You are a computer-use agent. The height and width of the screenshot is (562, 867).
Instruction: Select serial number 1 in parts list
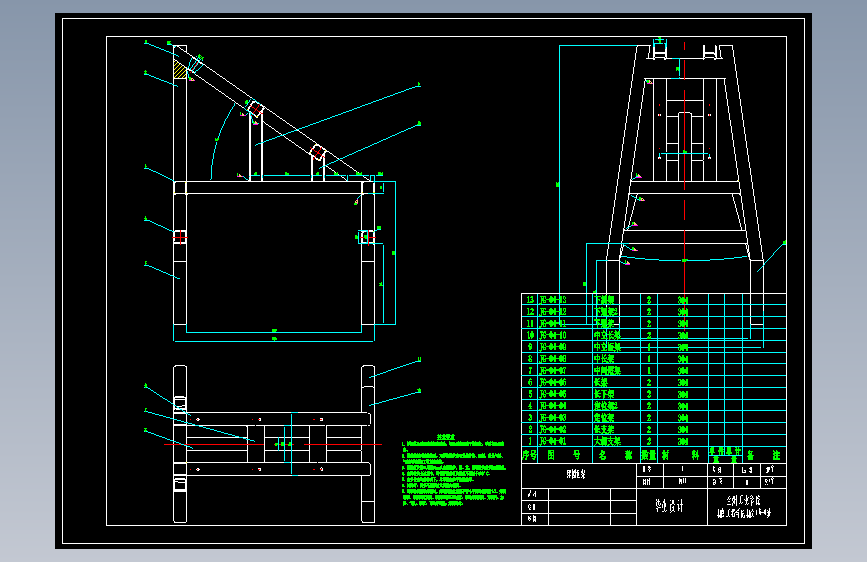(x=530, y=441)
